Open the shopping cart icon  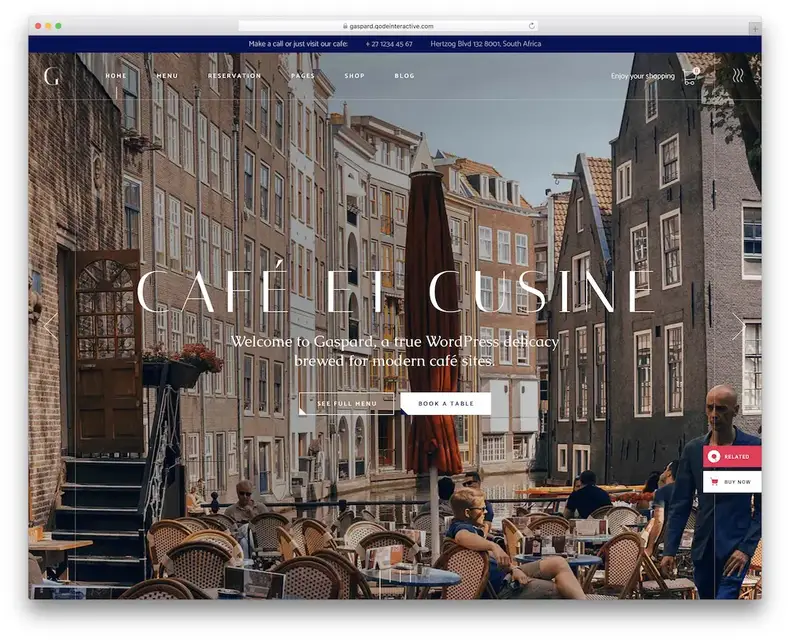[691, 76]
